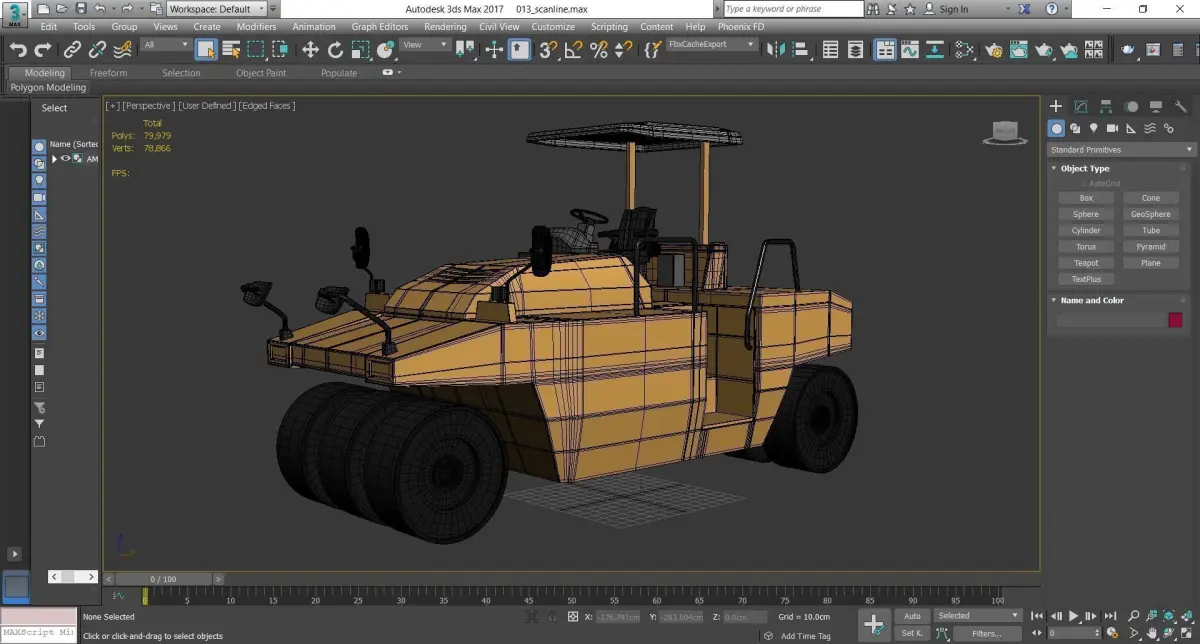The width and height of the screenshot is (1200, 644).
Task: Switch to the Modify panel tab icon
Action: click(x=1081, y=106)
